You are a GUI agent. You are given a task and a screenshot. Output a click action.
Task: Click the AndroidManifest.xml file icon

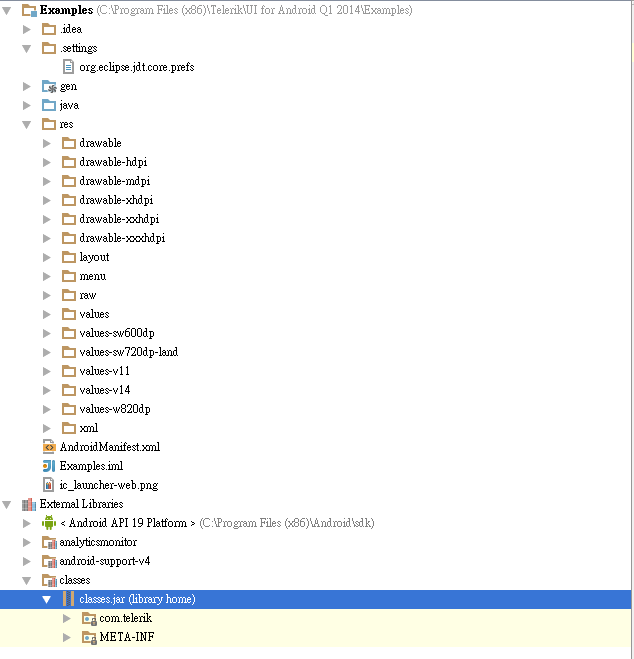pos(49,447)
